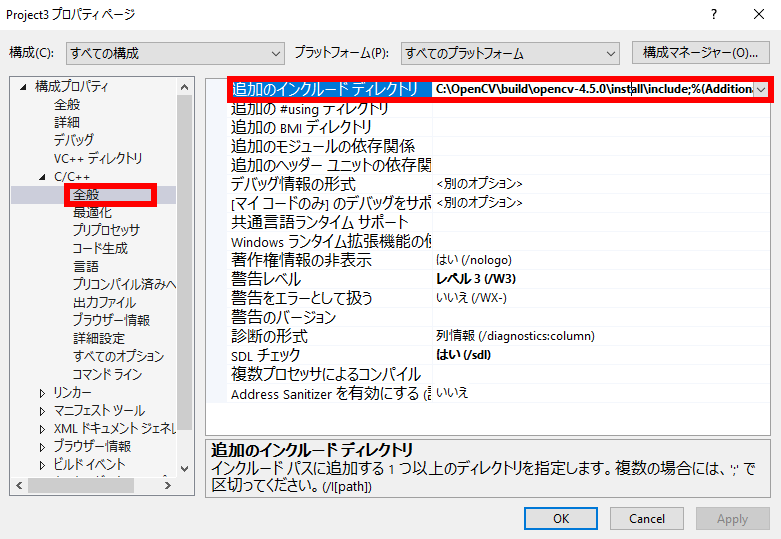Screen dimensions: 781x539
Task: Click the レベル 3 (/W3) warning level value
Action: coord(476,279)
